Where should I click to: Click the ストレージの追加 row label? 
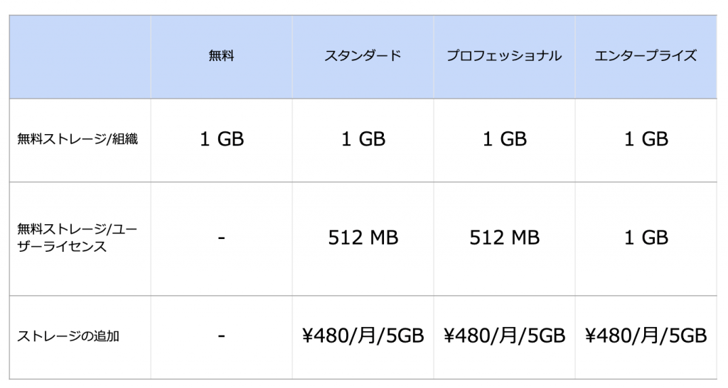(x=68, y=336)
